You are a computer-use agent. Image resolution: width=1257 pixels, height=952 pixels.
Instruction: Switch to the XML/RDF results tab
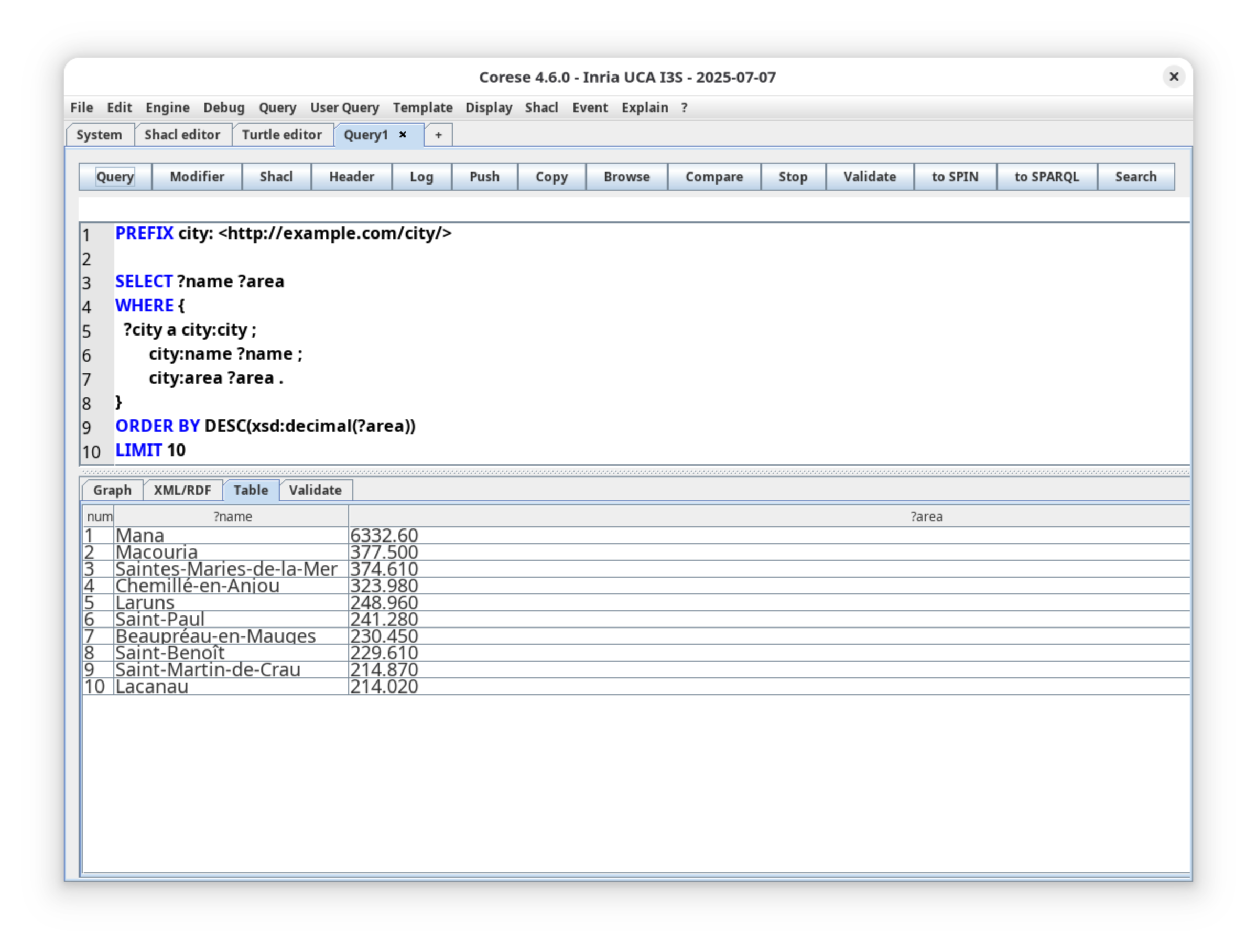(182, 490)
